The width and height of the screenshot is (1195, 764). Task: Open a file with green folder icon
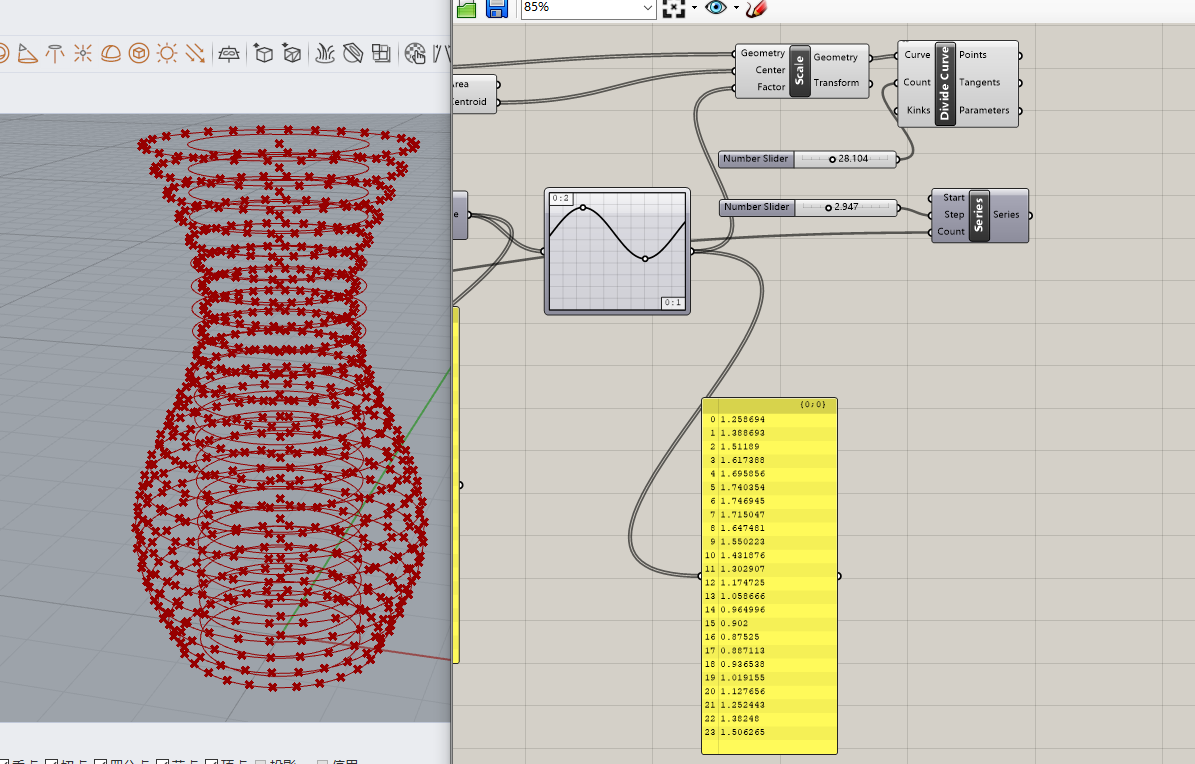click(x=466, y=8)
